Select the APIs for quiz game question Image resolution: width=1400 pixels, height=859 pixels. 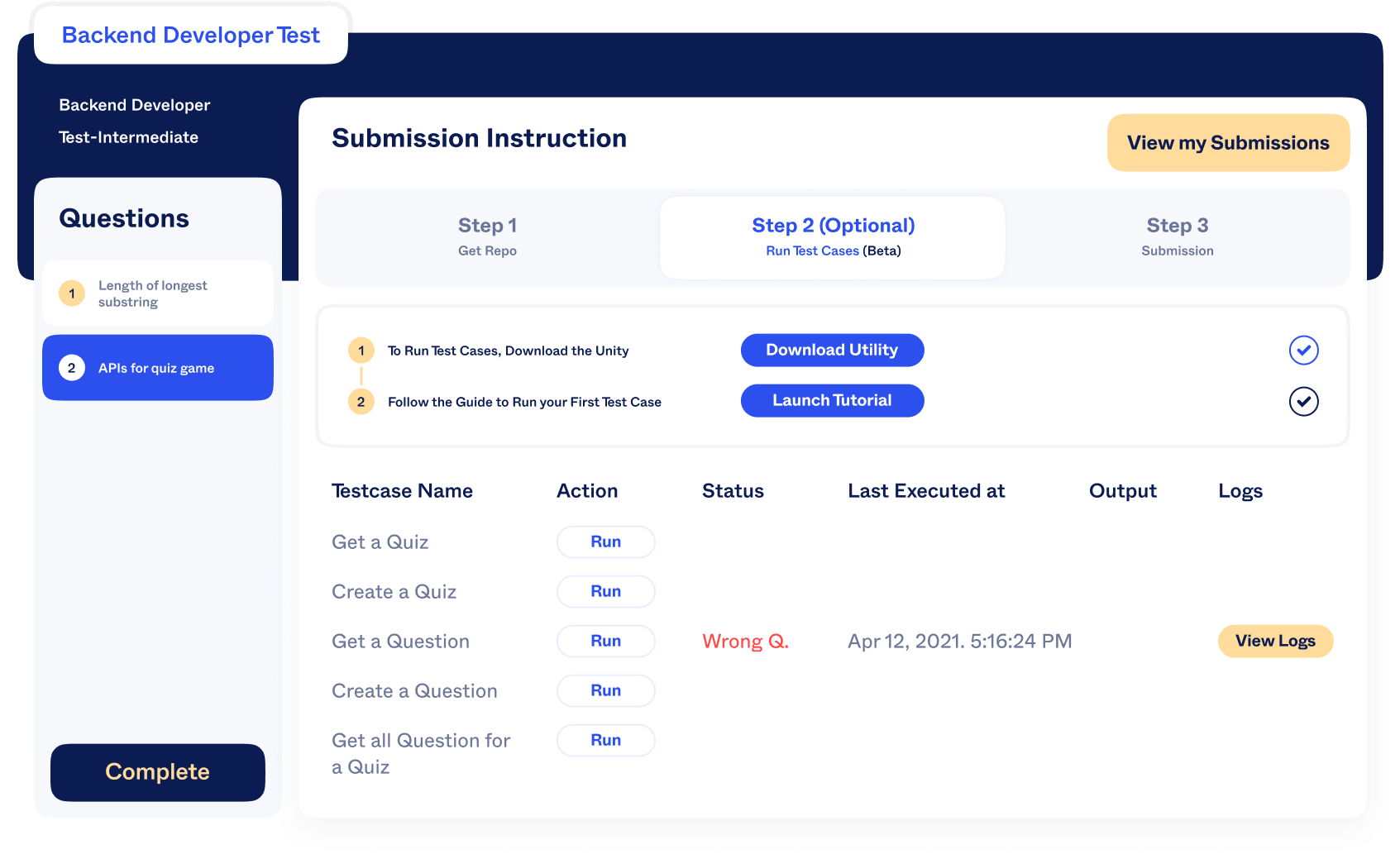pyautogui.click(x=157, y=368)
